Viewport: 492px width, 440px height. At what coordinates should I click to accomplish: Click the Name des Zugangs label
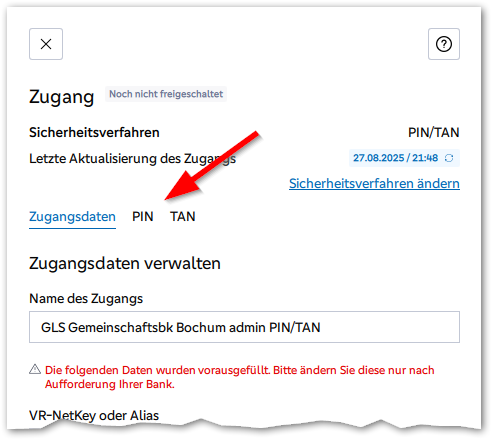tap(86, 299)
